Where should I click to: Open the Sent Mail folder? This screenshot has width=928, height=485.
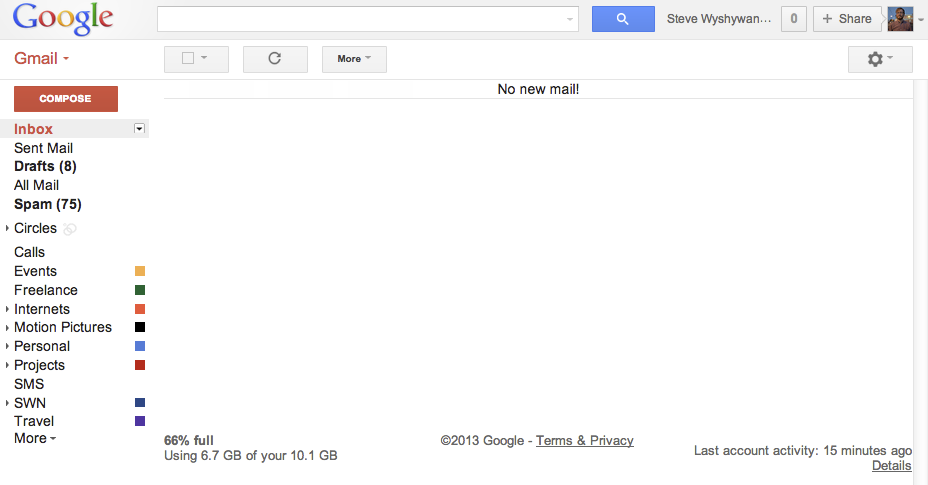point(43,148)
